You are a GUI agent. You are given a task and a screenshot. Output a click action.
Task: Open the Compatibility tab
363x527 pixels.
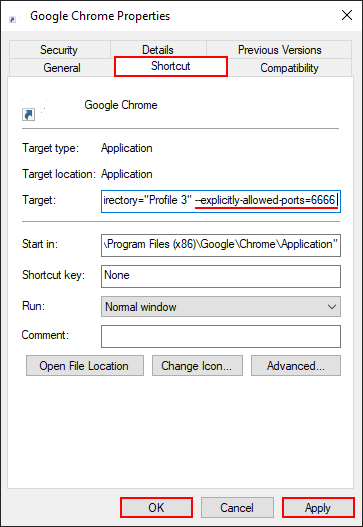pos(289,68)
